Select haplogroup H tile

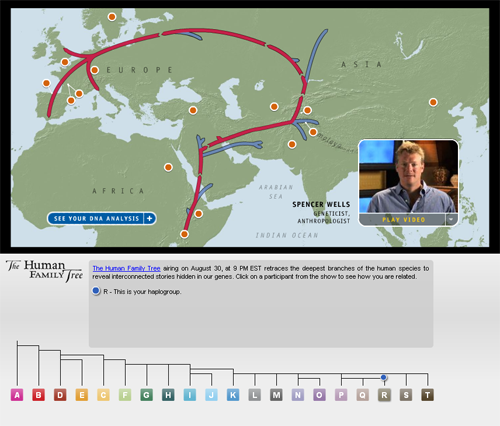[x=168, y=395]
